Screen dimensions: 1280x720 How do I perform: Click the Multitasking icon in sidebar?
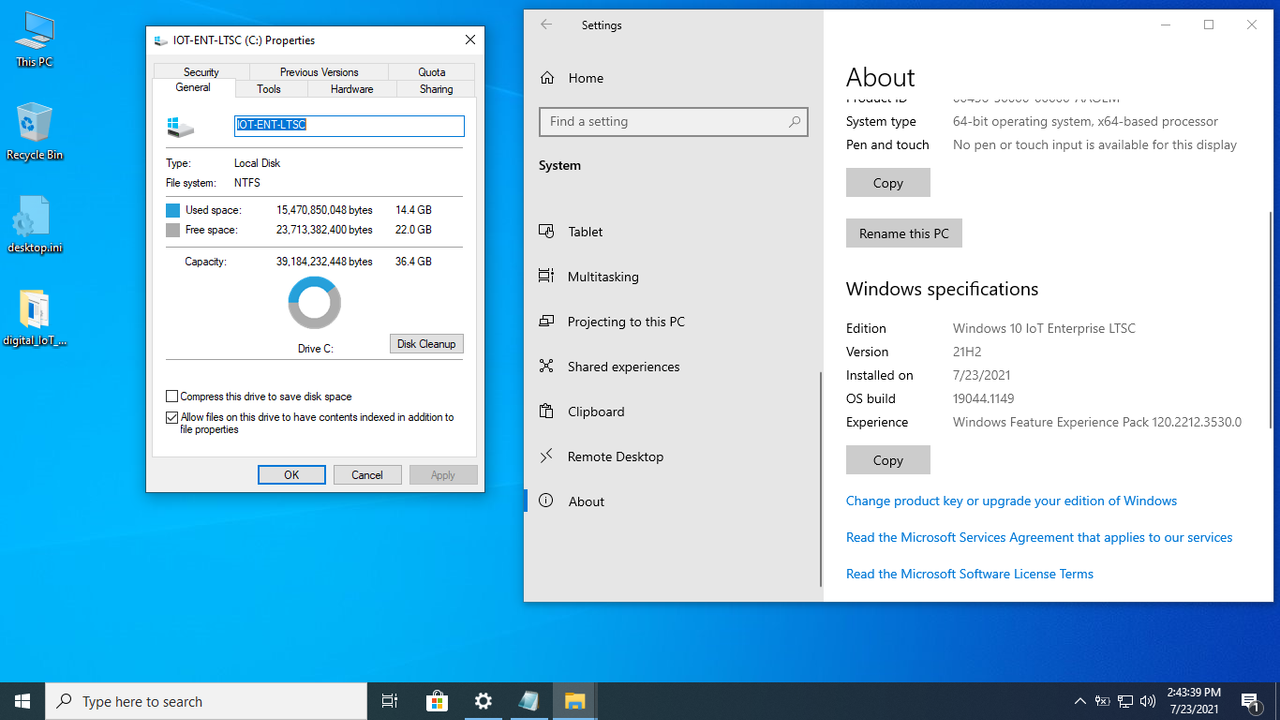tap(546, 276)
